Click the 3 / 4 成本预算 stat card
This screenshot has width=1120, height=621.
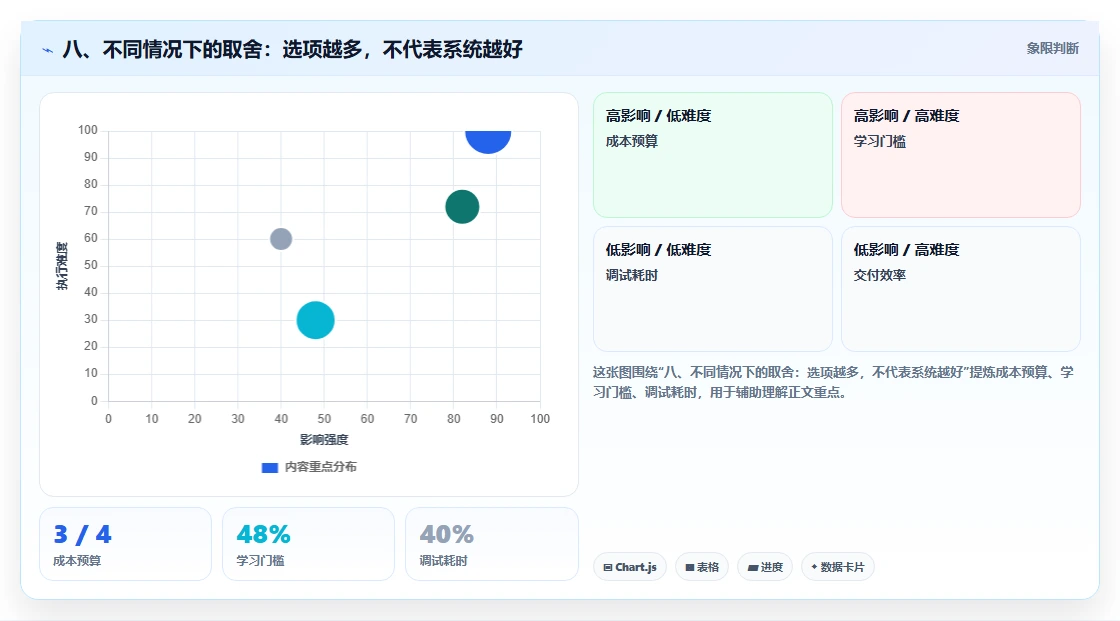[126, 544]
